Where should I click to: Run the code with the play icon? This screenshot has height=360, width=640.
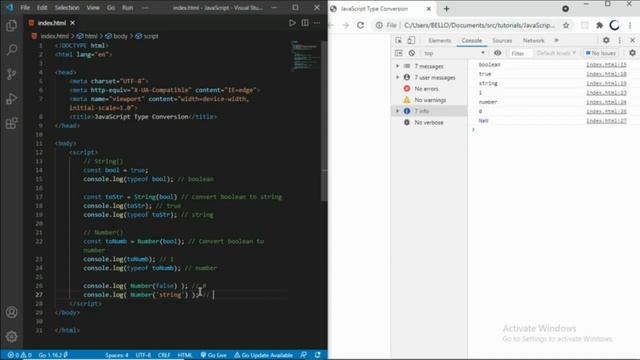[292, 23]
